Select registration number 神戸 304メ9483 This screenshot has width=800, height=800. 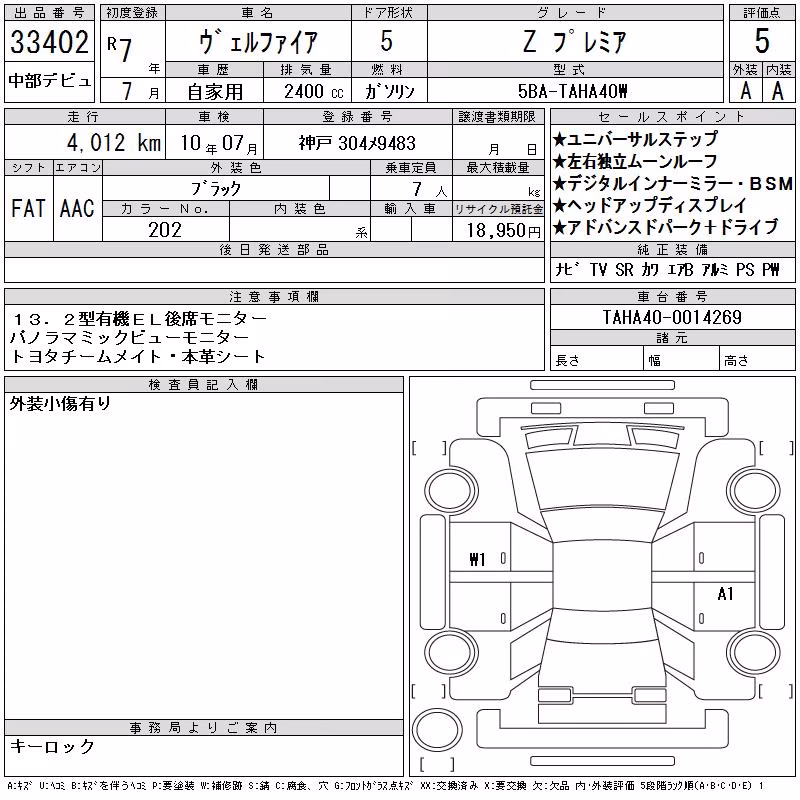click(x=357, y=143)
